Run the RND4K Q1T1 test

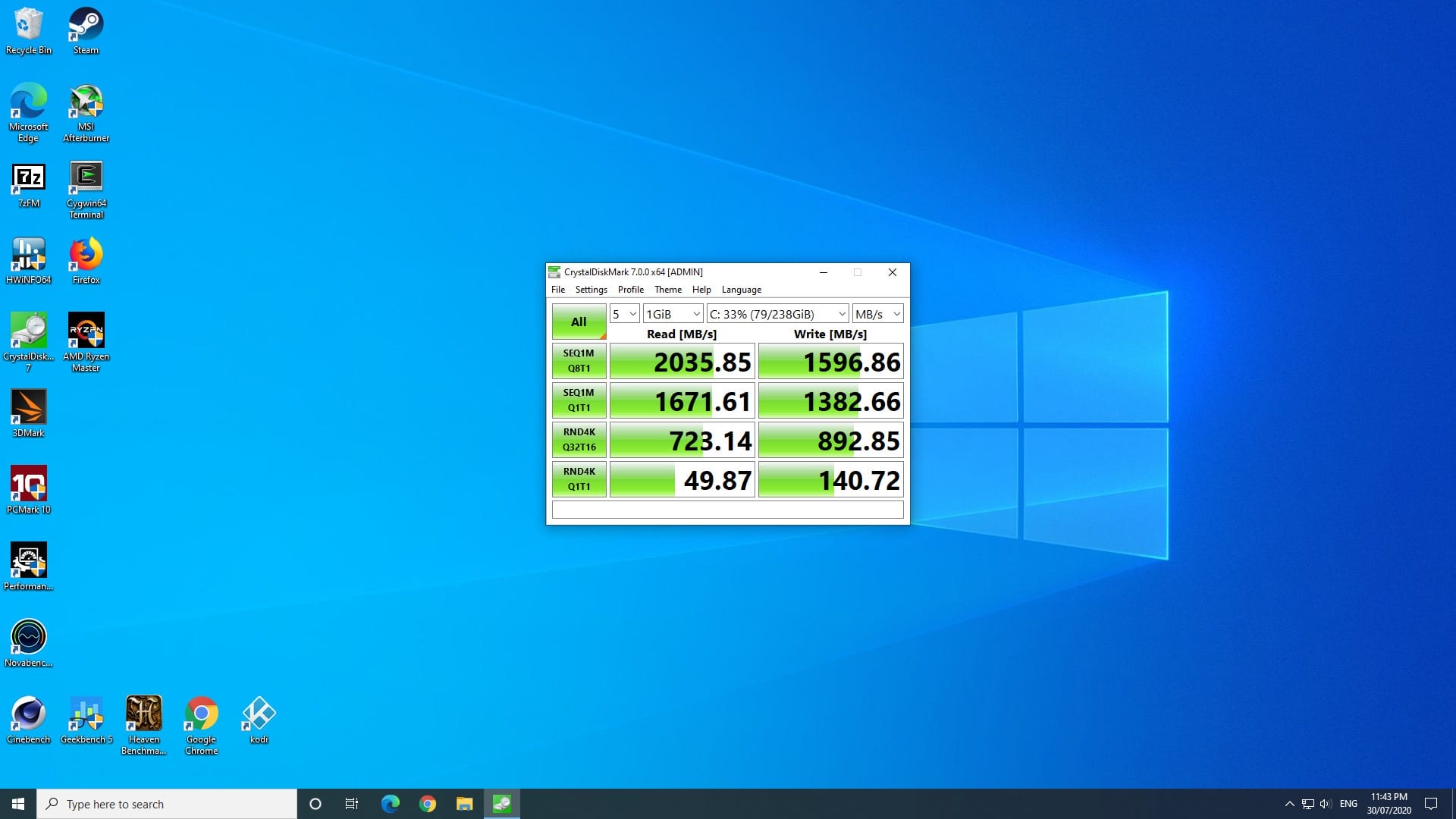tap(579, 479)
